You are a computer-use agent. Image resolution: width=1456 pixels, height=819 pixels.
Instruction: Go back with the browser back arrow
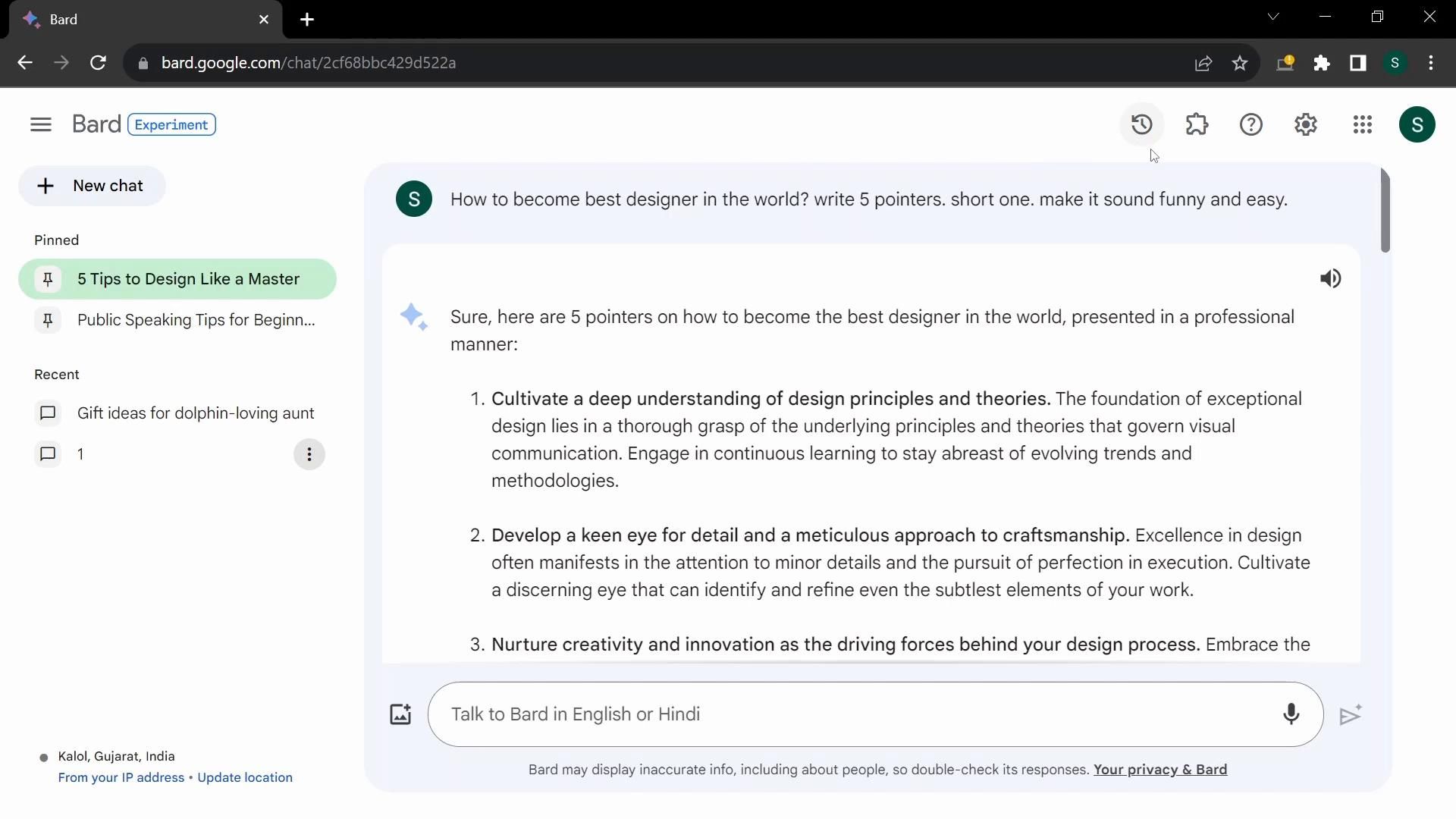[x=24, y=63]
